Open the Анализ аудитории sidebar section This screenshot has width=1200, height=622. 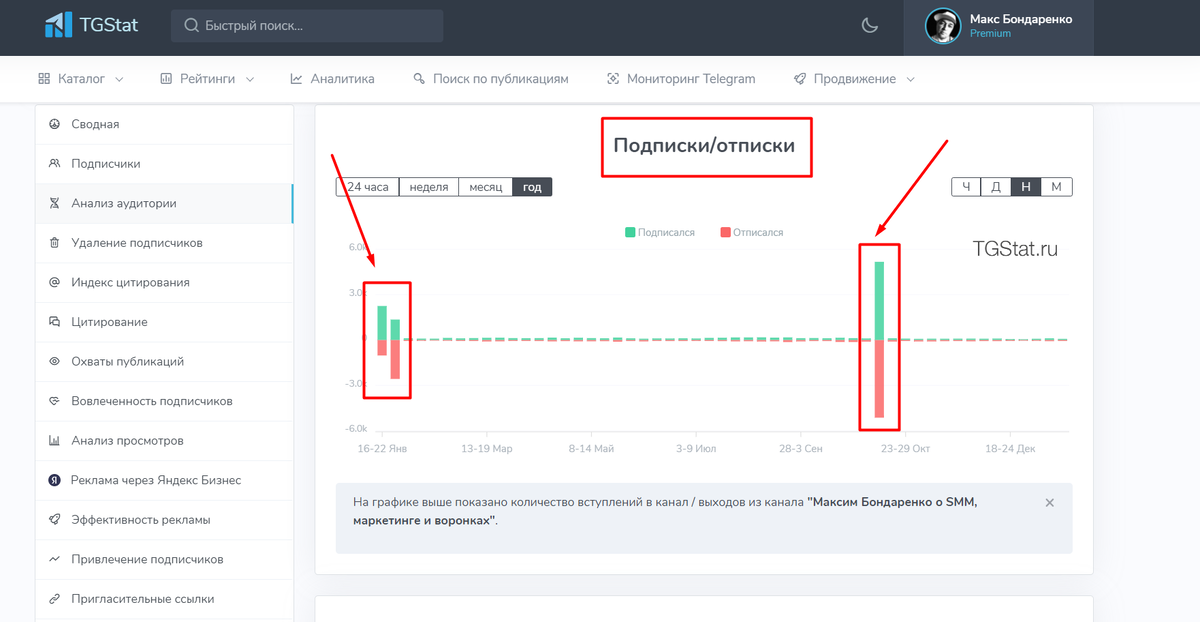pos(164,203)
